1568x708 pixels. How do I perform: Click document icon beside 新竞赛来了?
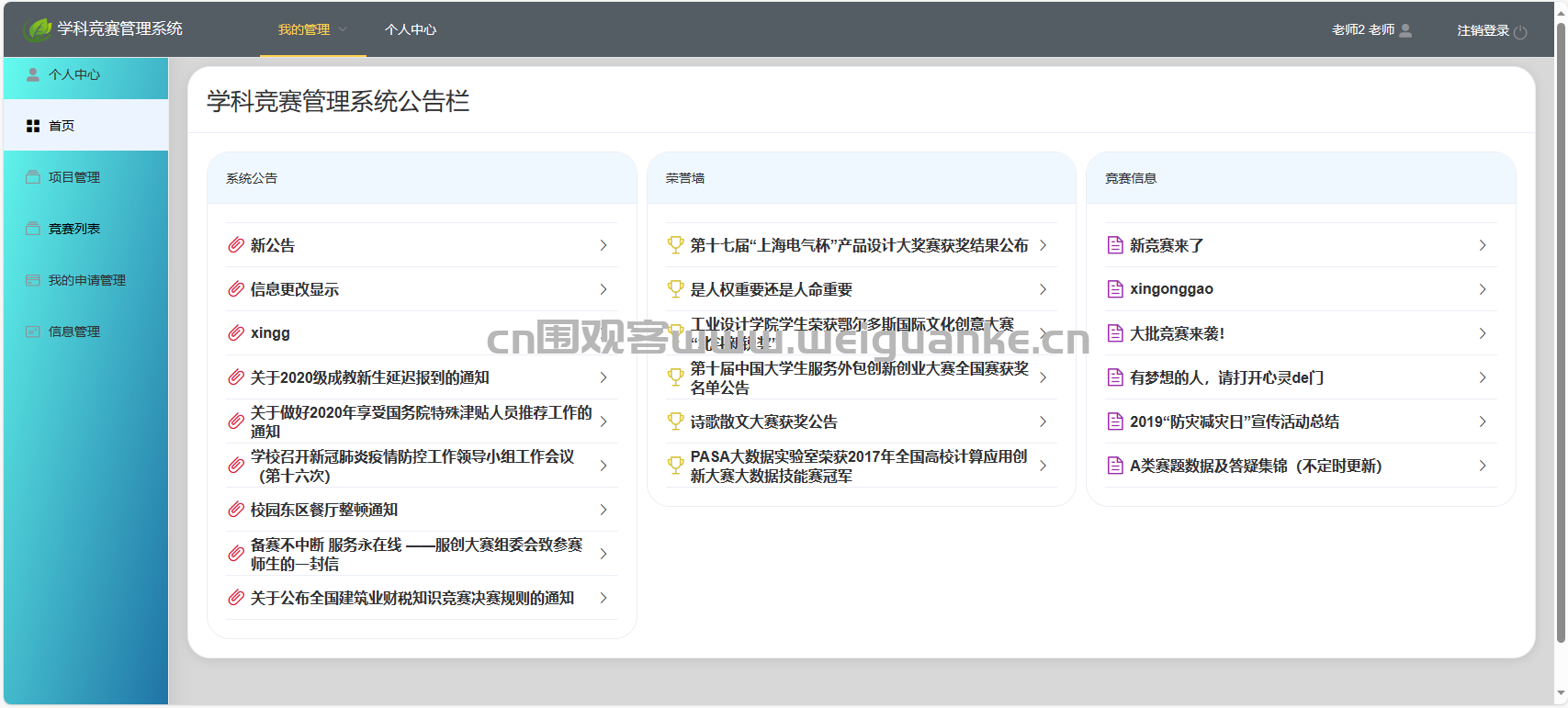tap(1115, 245)
